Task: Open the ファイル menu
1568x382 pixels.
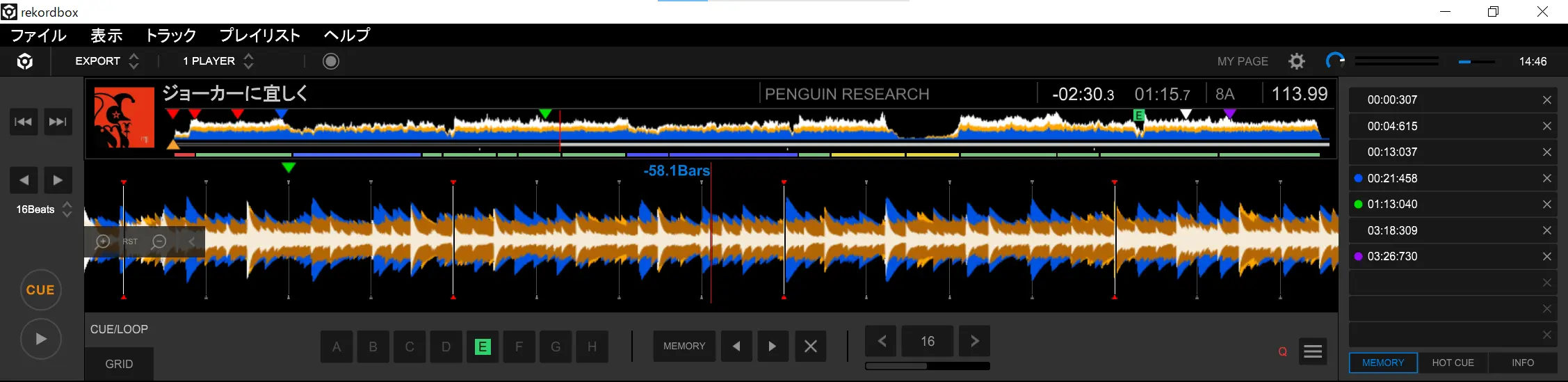Action: tap(38, 35)
